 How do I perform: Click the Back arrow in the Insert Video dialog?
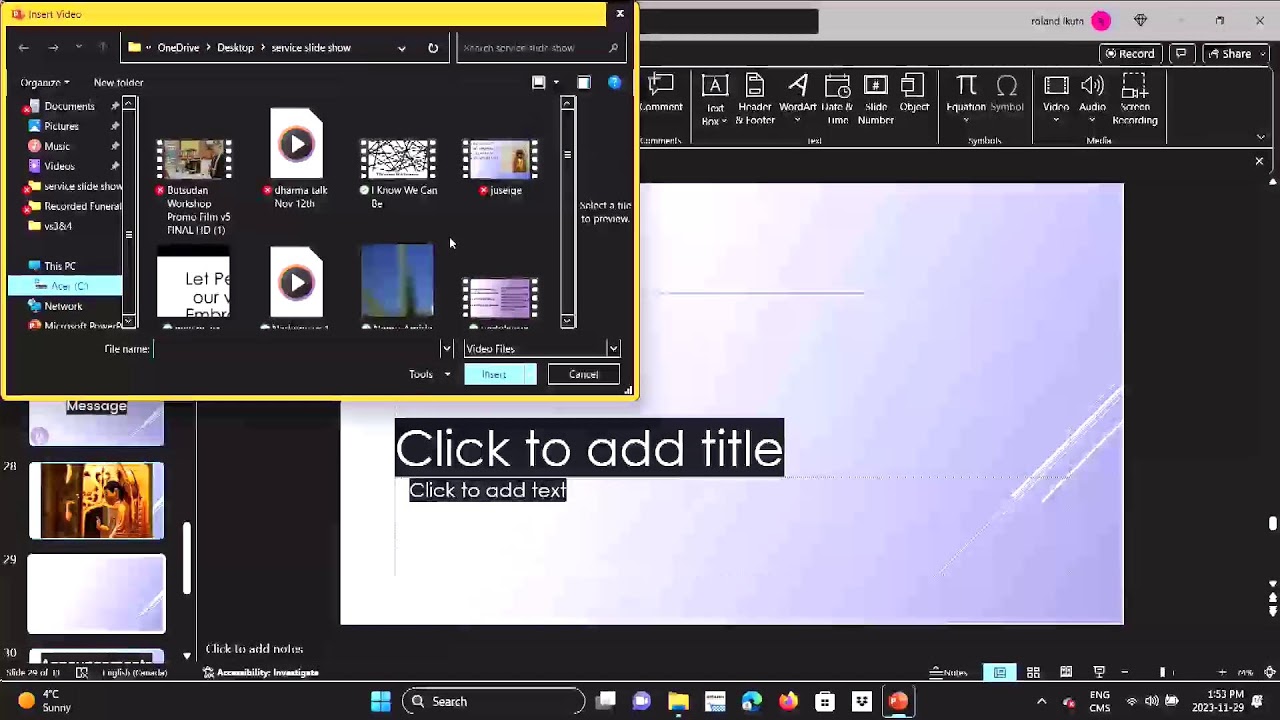point(24,47)
